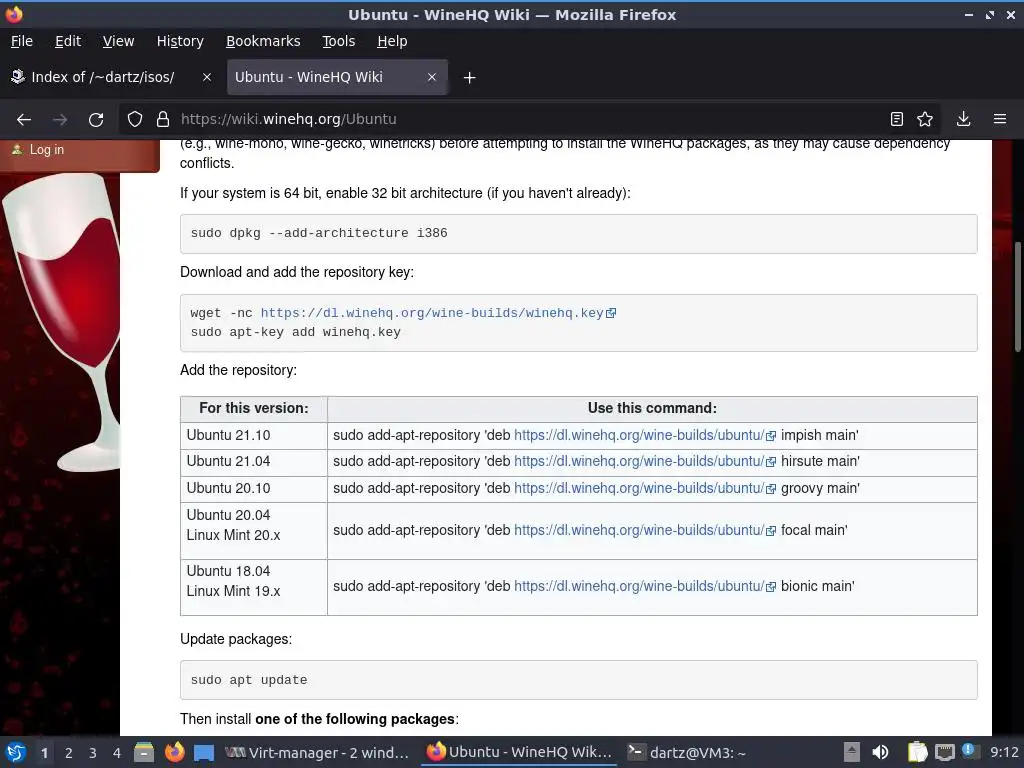Switch to dartz@VM3 terminal taskbar window

click(686, 752)
